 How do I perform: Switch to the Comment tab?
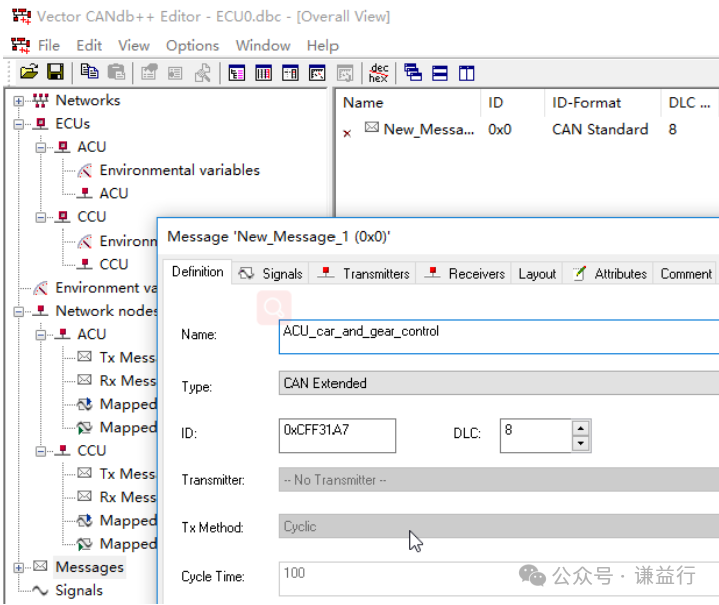[686, 273]
